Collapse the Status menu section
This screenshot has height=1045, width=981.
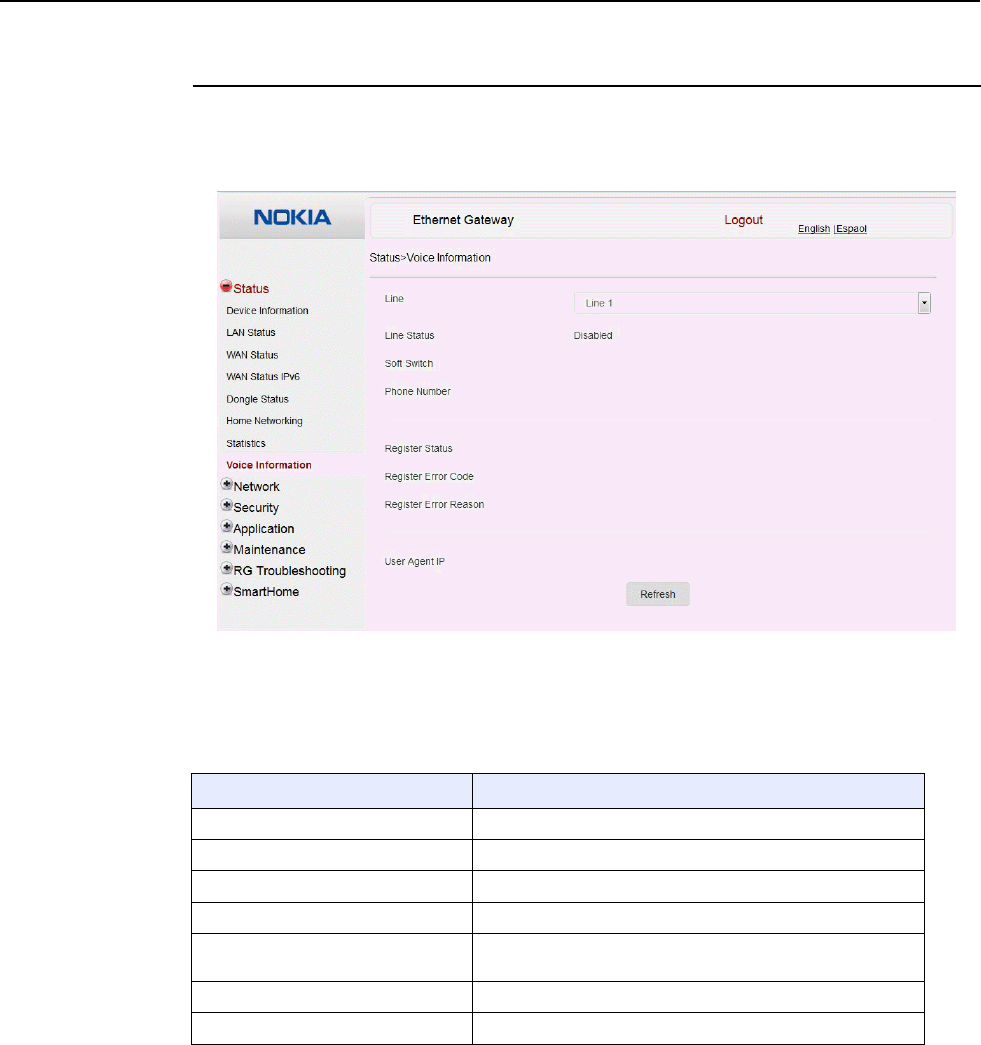[226, 287]
